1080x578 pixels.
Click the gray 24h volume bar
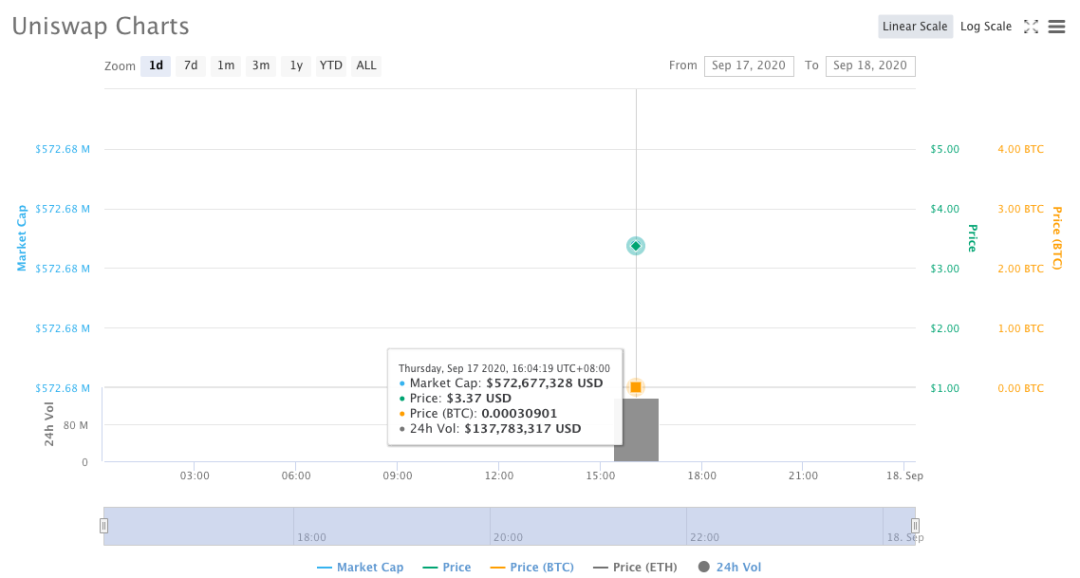pos(636,430)
